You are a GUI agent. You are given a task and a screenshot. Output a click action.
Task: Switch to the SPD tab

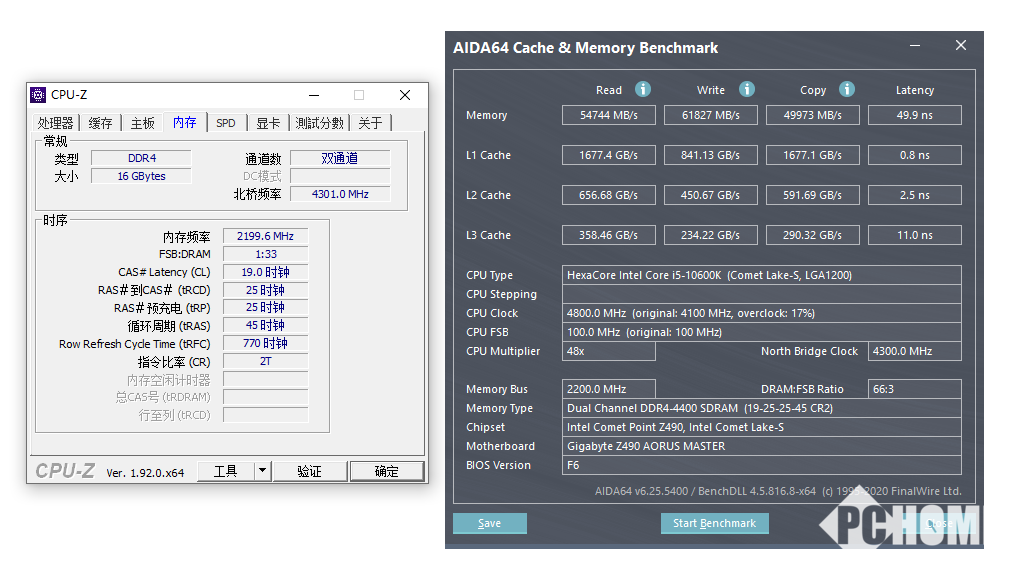pos(226,123)
